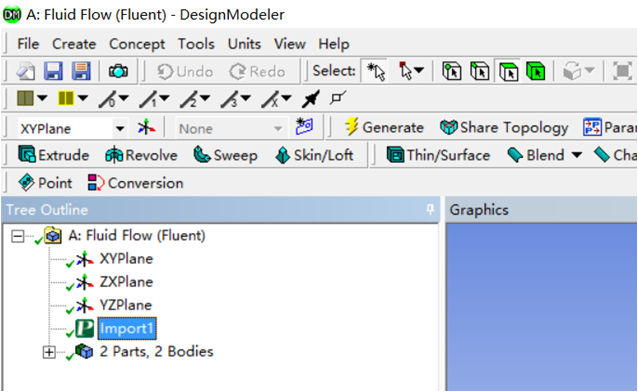Open the Create menu
Screen dimensions: 638x392
(74, 44)
